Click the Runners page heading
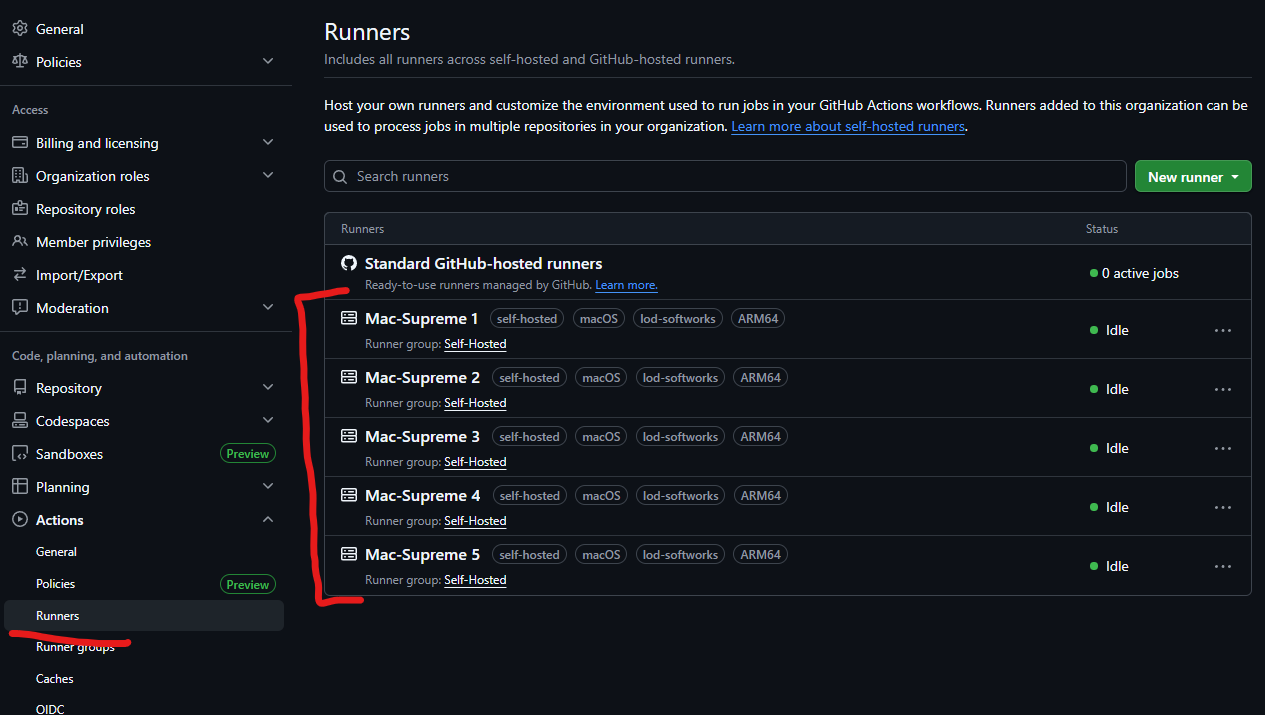1265x715 pixels. tap(367, 32)
